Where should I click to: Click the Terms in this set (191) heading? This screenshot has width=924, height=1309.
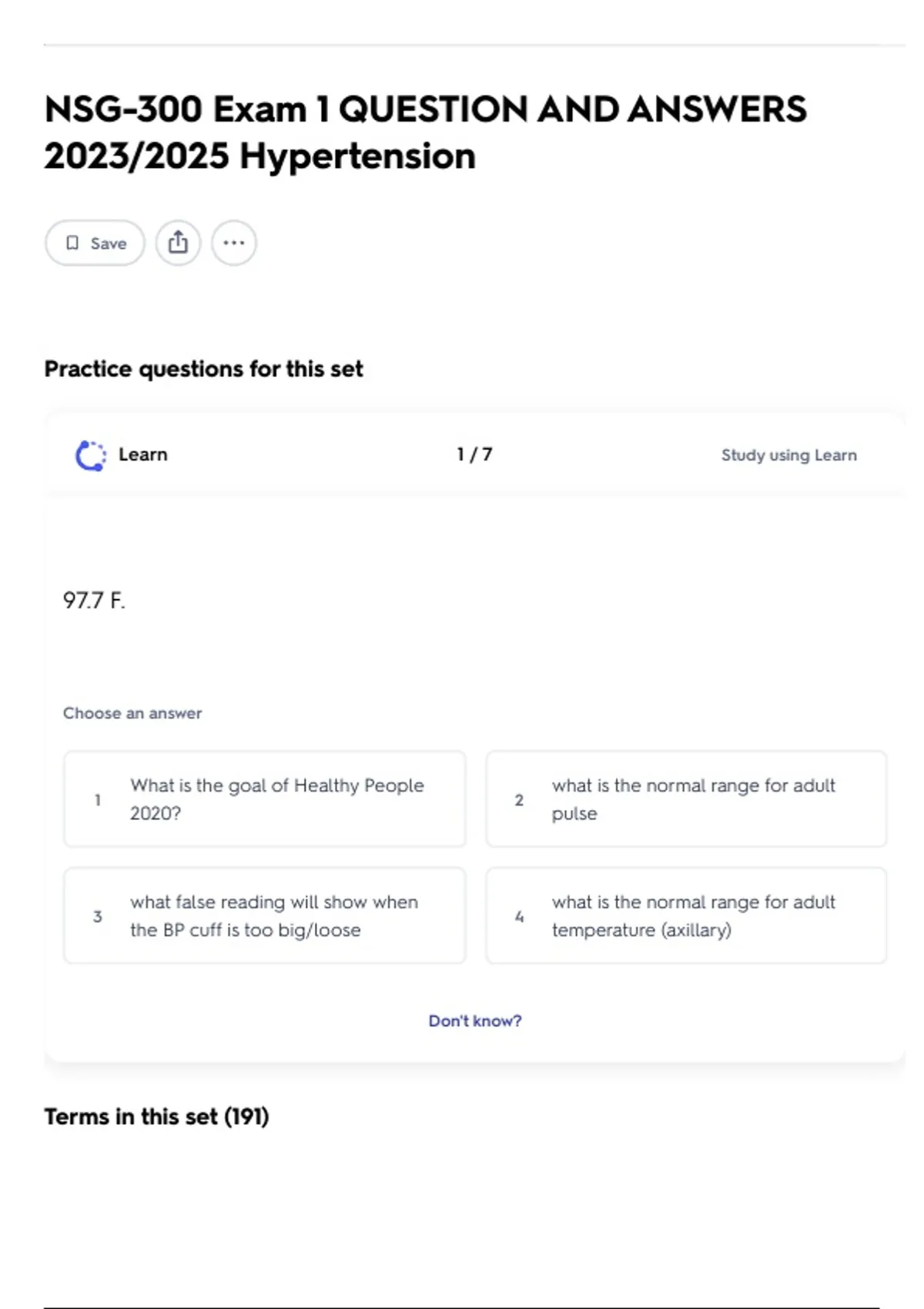pos(156,1116)
